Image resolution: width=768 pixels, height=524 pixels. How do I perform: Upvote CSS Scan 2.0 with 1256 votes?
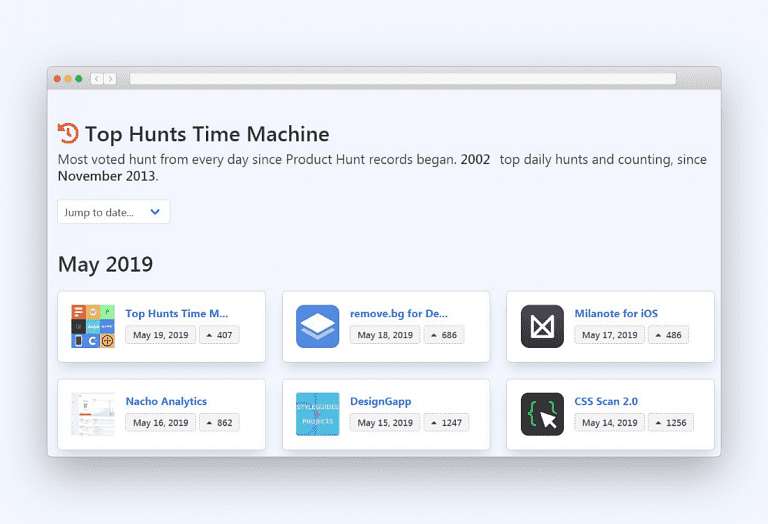[670, 423]
